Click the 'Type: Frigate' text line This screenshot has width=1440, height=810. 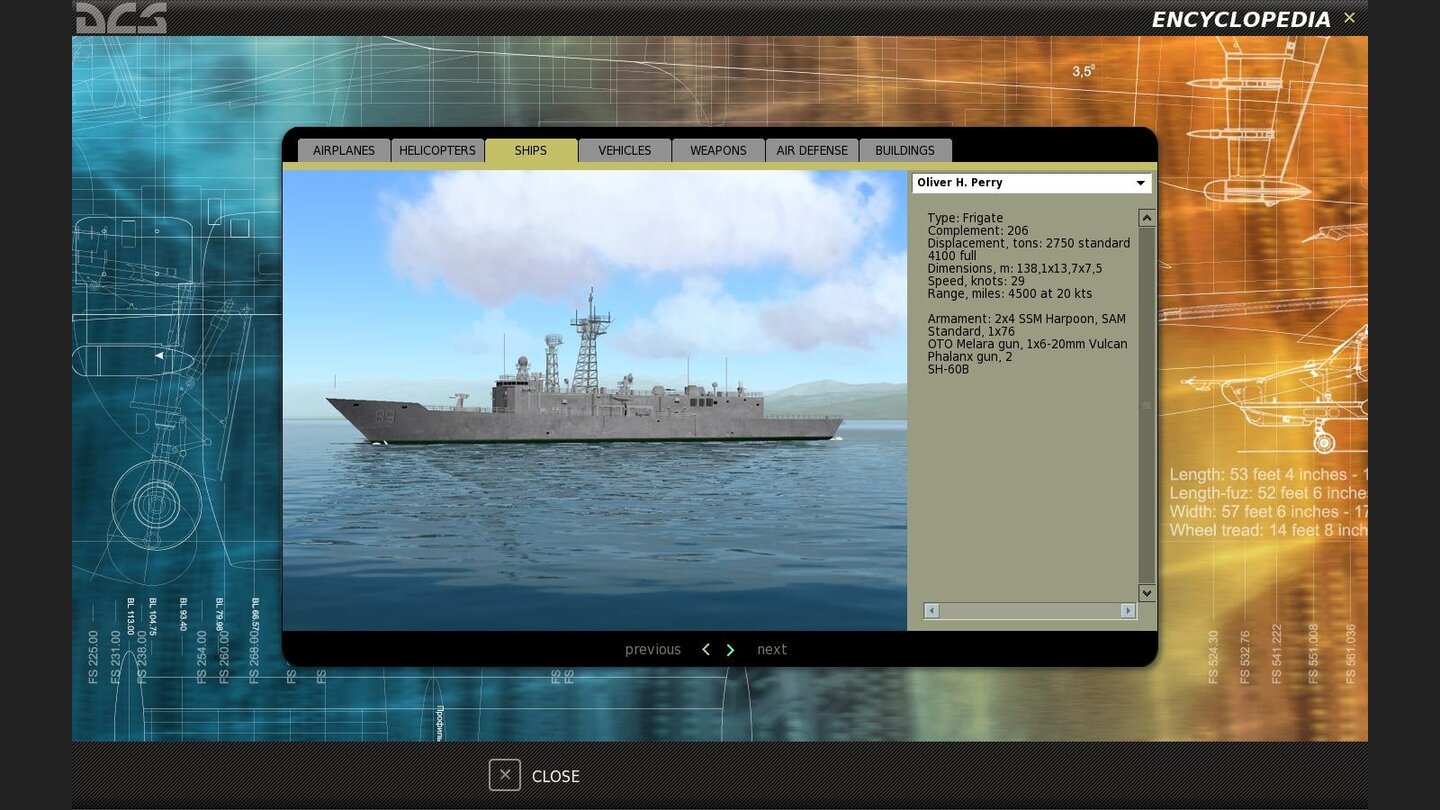965,218
